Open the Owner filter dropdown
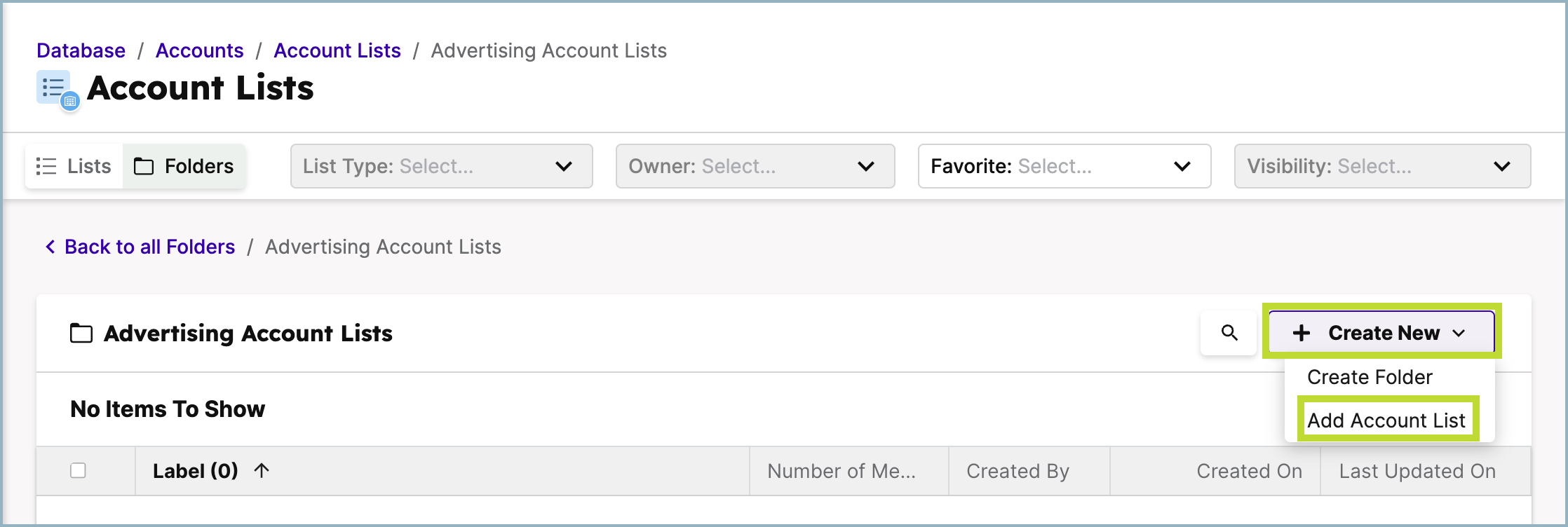The width and height of the screenshot is (1568, 527). 755,166
